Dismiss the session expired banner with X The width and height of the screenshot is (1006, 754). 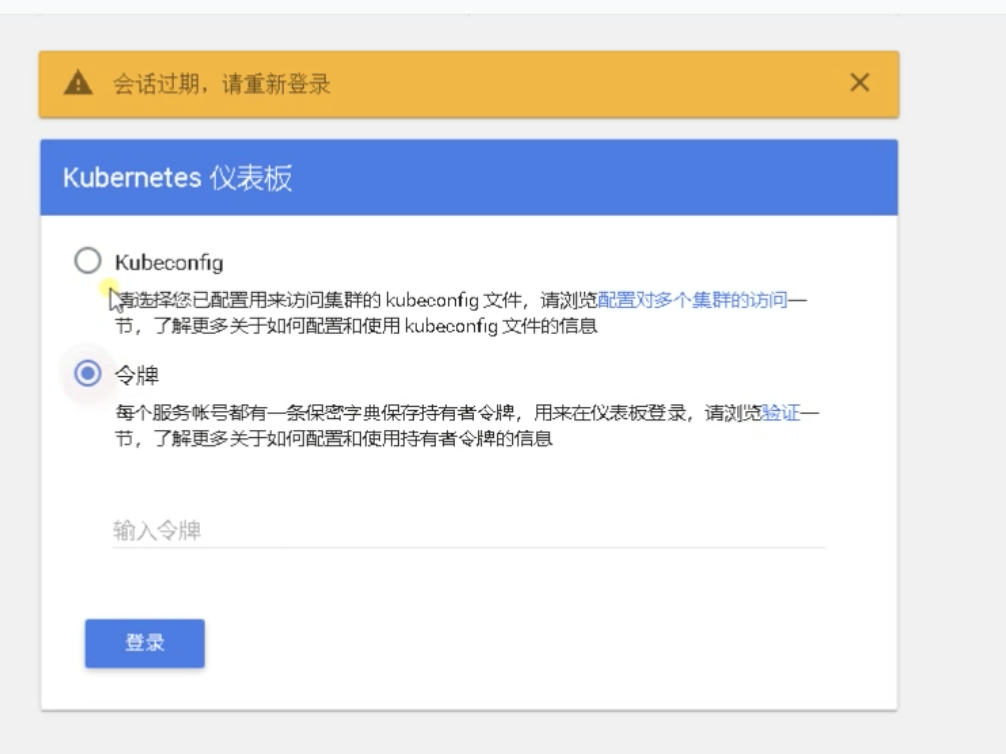click(x=859, y=83)
